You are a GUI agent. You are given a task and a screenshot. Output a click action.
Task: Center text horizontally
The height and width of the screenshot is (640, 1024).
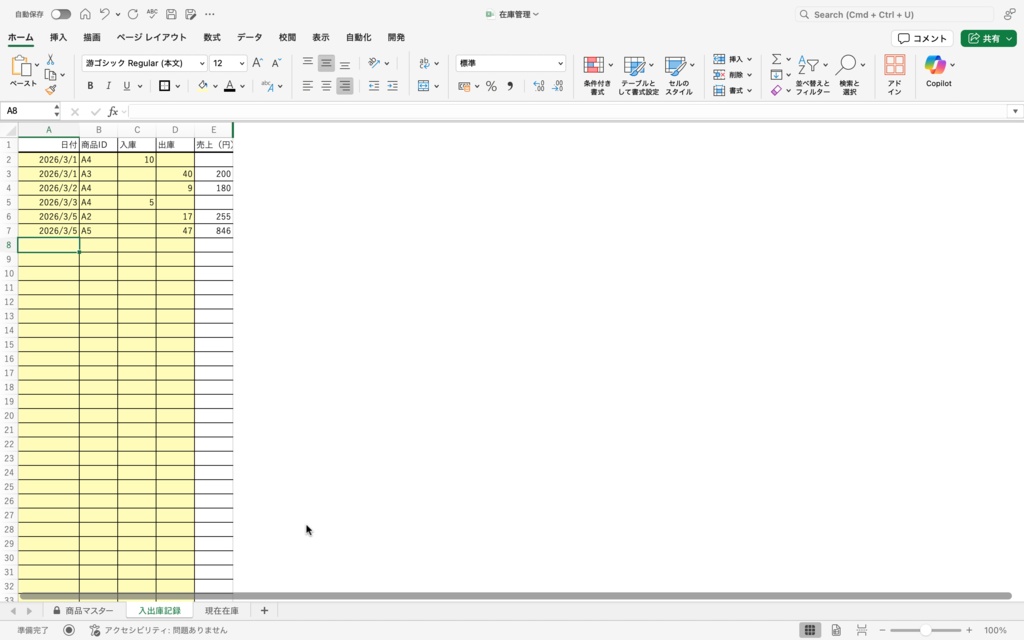326,86
